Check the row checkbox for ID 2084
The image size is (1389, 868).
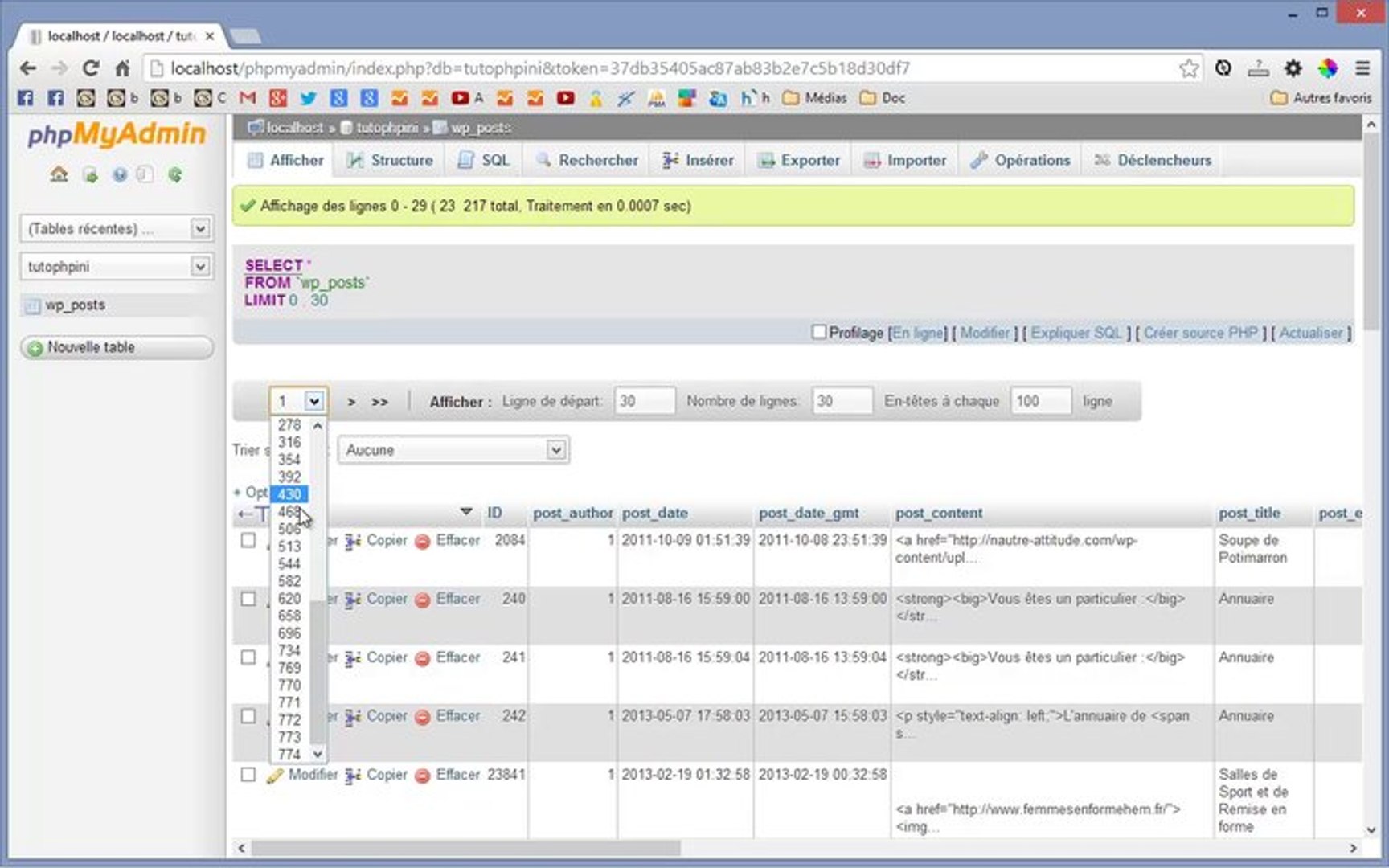pyautogui.click(x=248, y=540)
